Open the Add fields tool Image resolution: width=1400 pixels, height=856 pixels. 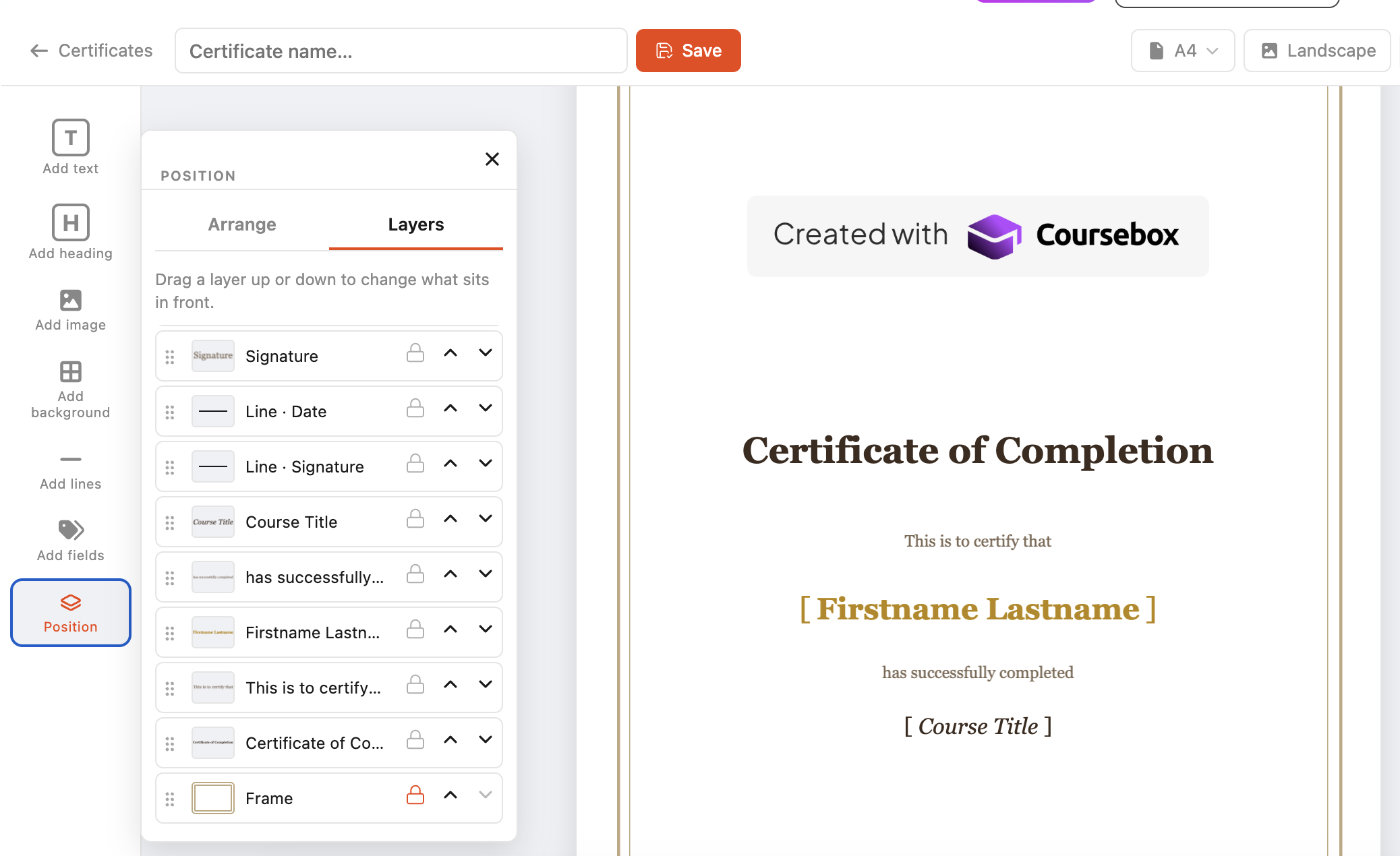click(71, 541)
